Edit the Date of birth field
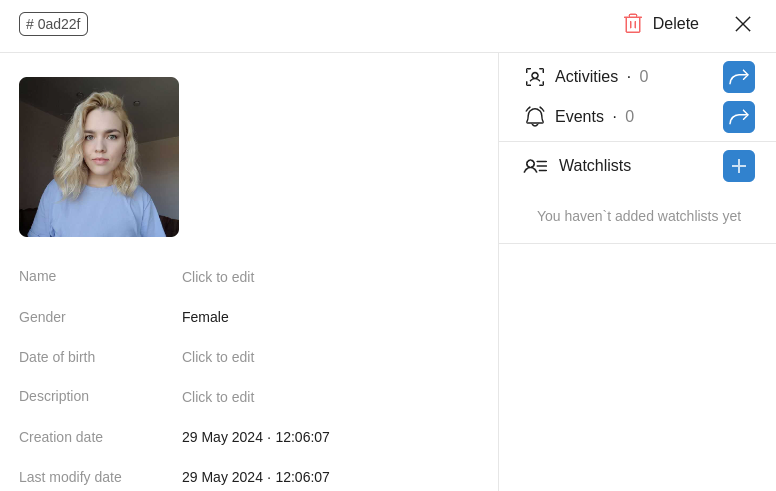The width and height of the screenshot is (776, 491). pos(218,357)
